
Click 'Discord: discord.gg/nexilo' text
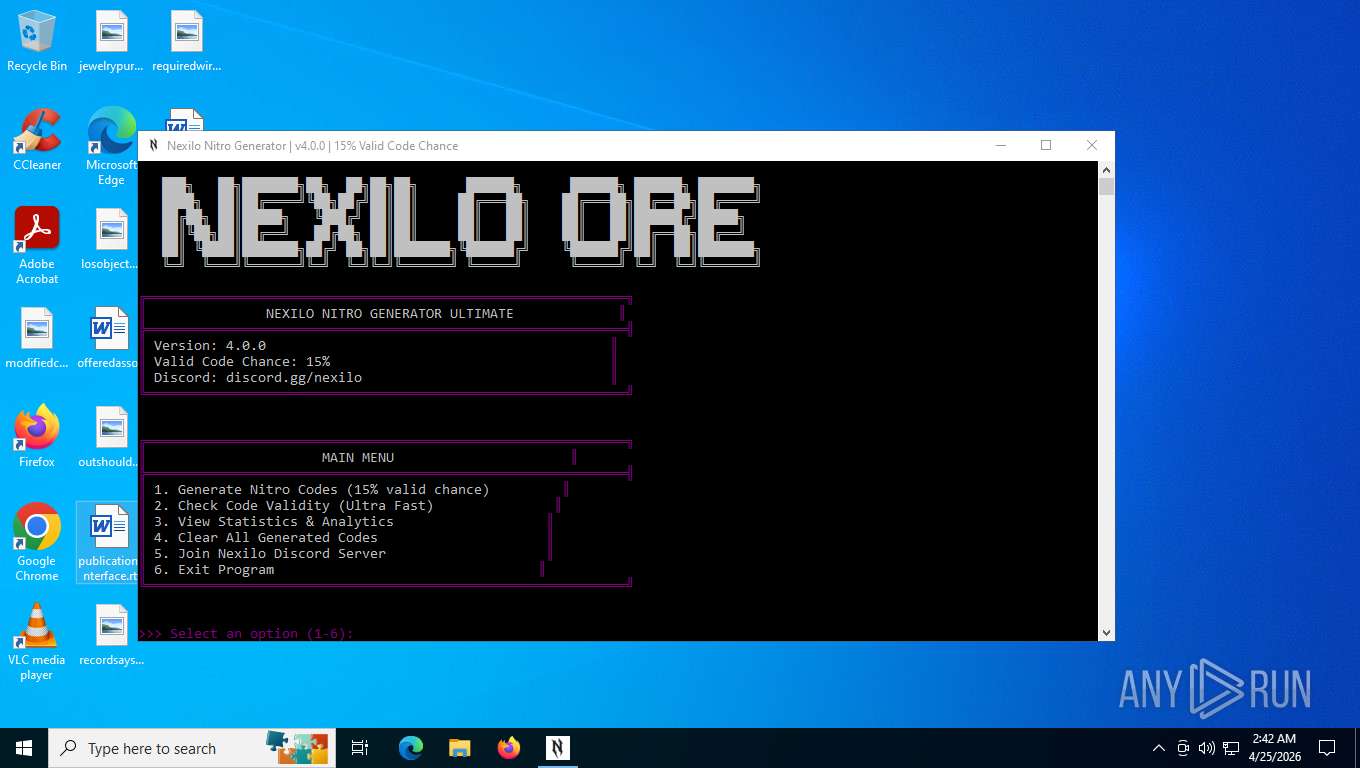tap(258, 378)
